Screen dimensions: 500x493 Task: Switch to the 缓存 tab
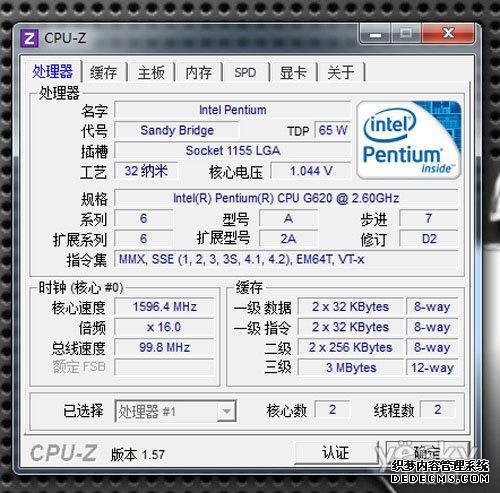(104, 72)
